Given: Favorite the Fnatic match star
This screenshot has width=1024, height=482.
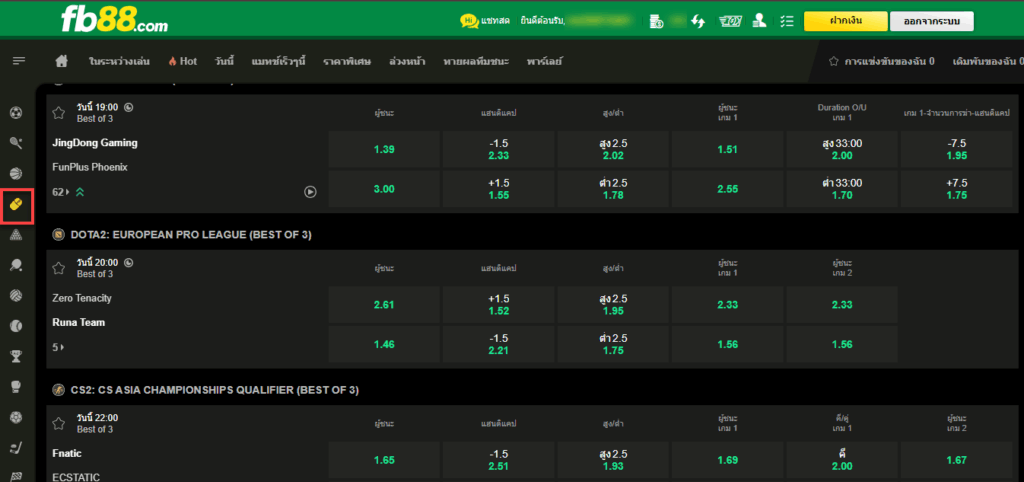Looking at the screenshot, I should click(59, 423).
